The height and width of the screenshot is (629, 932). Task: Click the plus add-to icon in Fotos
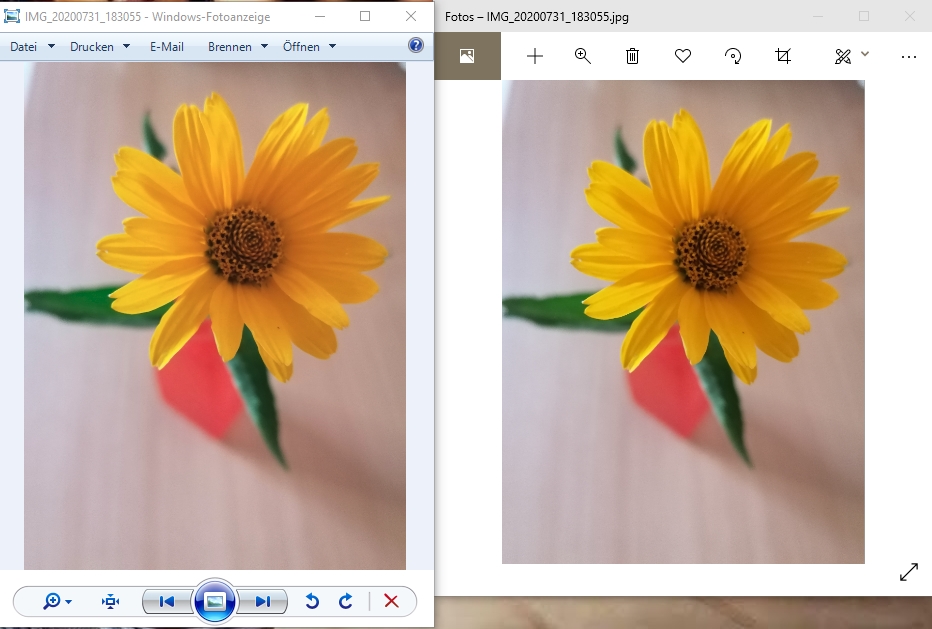[x=535, y=56]
